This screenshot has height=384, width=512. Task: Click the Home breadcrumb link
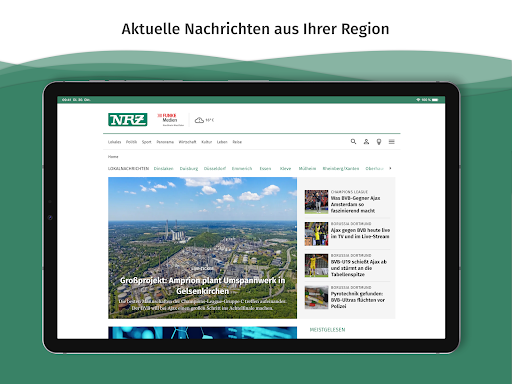pos(113,157)
